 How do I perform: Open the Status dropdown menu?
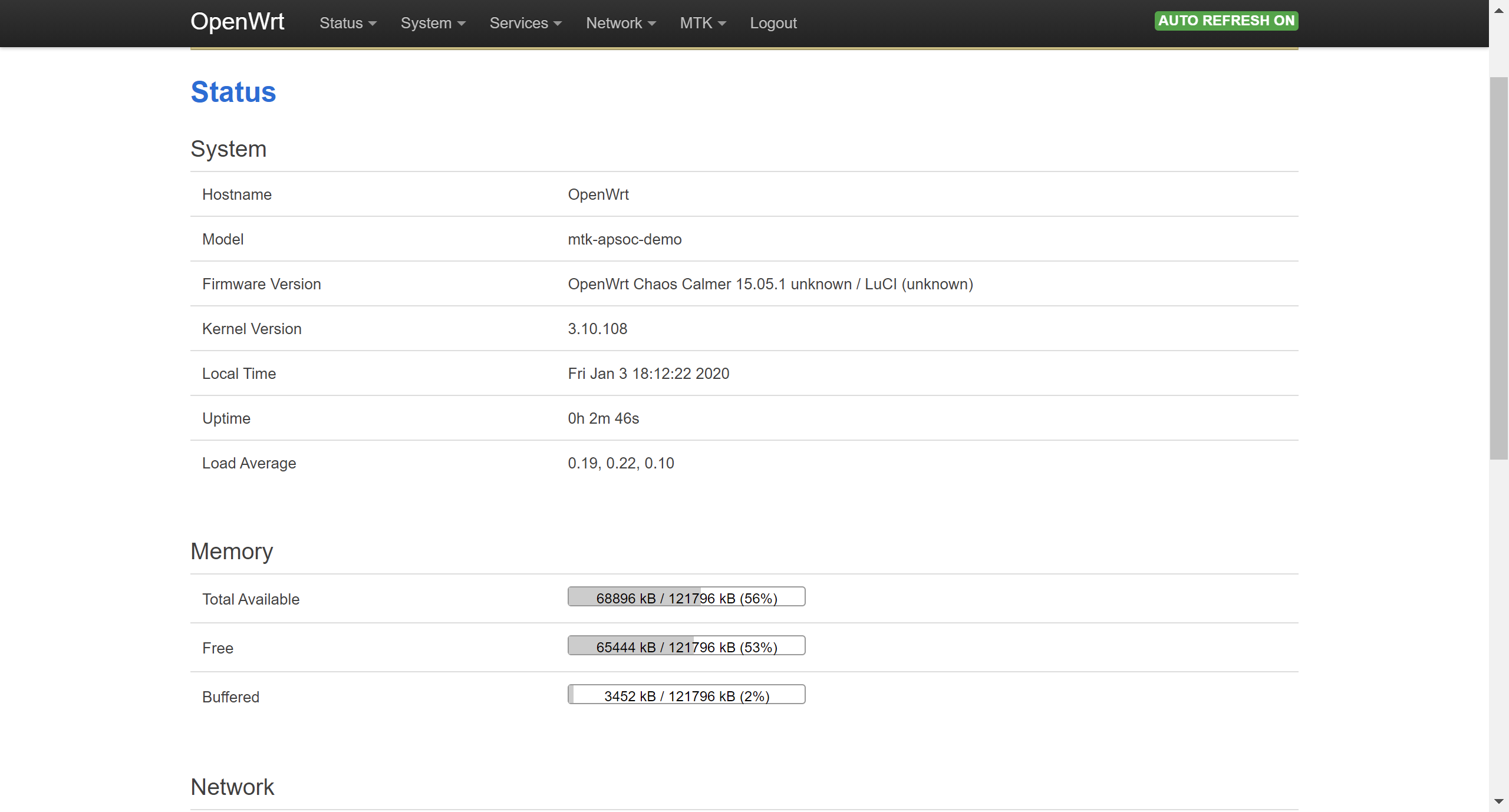point(347,23)
